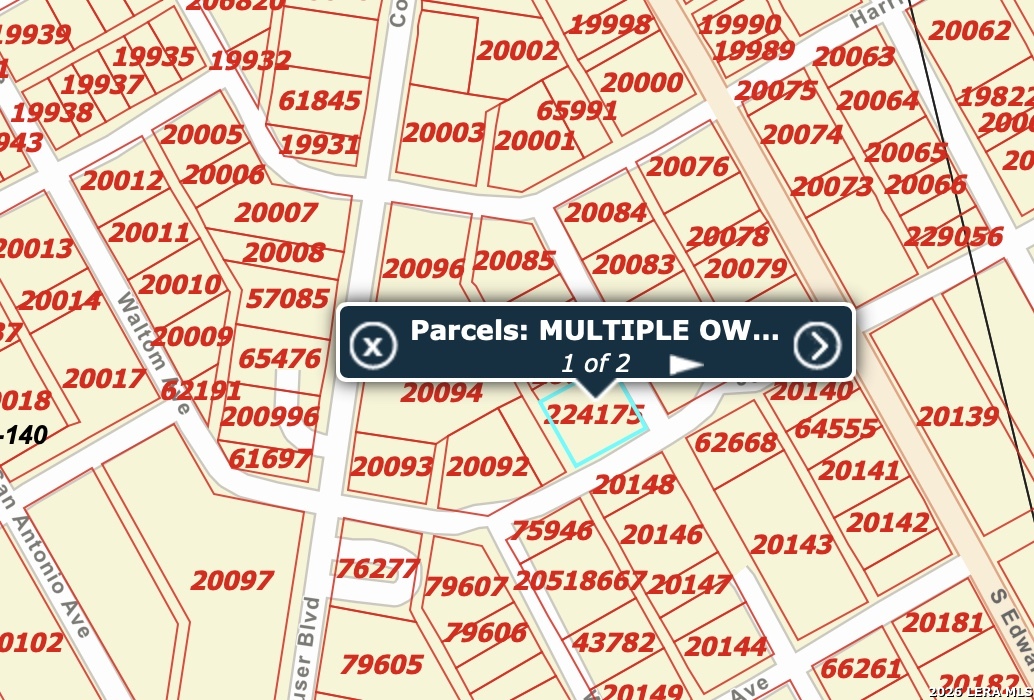The height and width of the screenshot is (700, 1034).
Task: Select parcel 20143 on the map
Action: (x=791, y=544)
